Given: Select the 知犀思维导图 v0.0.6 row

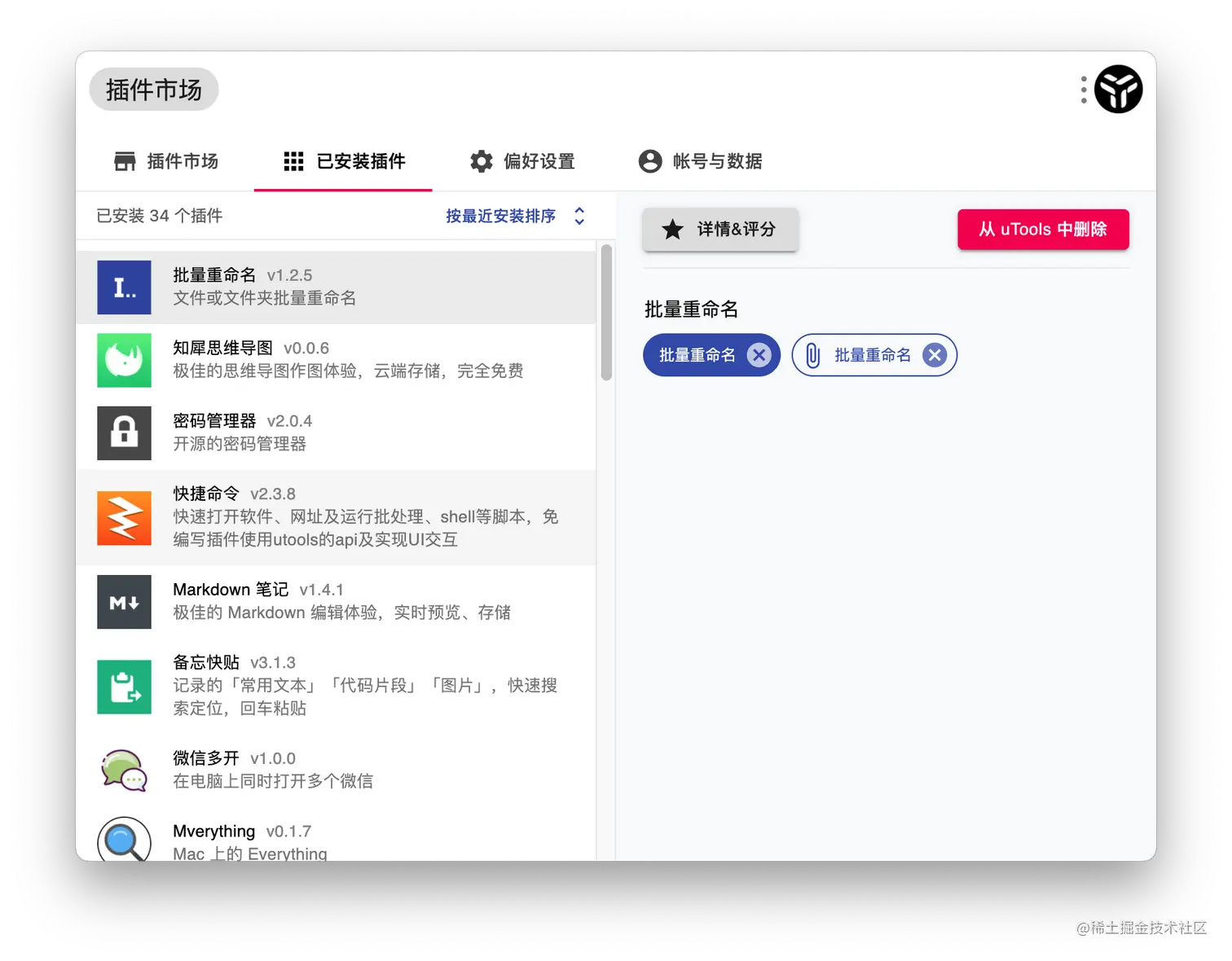Looking at the screenshot, I should pos(336,360).
